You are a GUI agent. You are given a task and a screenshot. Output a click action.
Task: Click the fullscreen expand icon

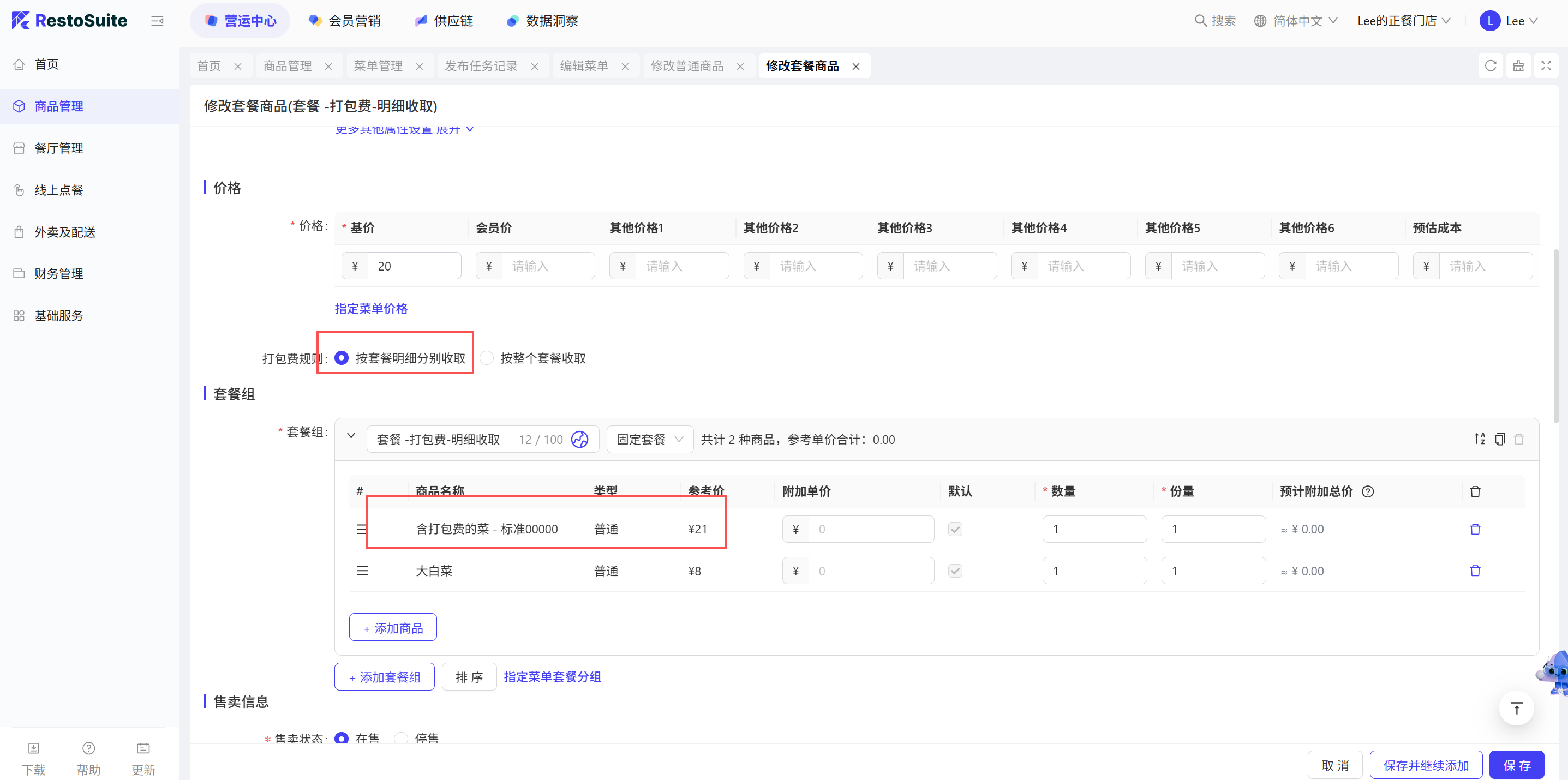coord(1546,65)
